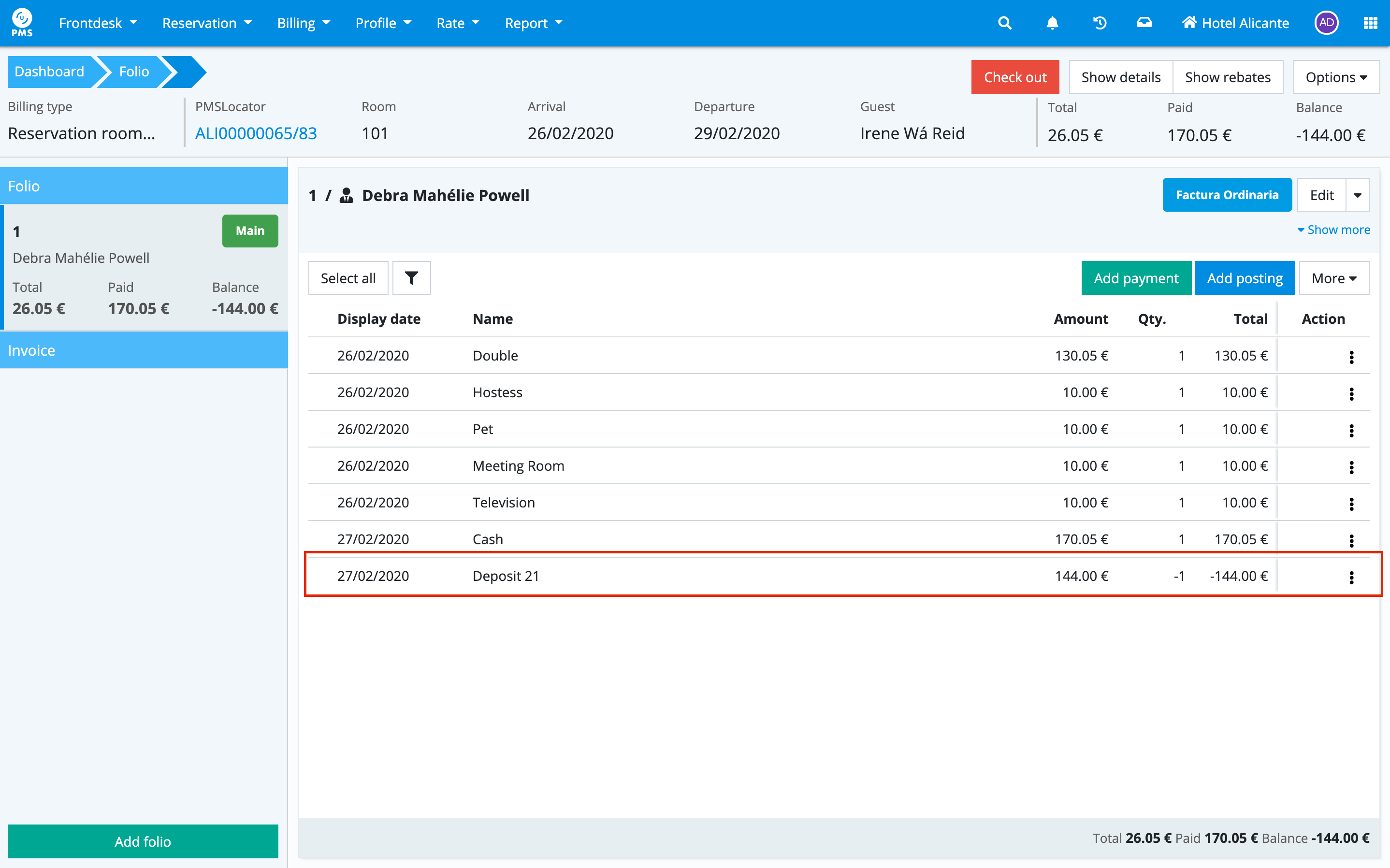Click the PMS logo icon
1390x868 pixels.
[22, 22]
